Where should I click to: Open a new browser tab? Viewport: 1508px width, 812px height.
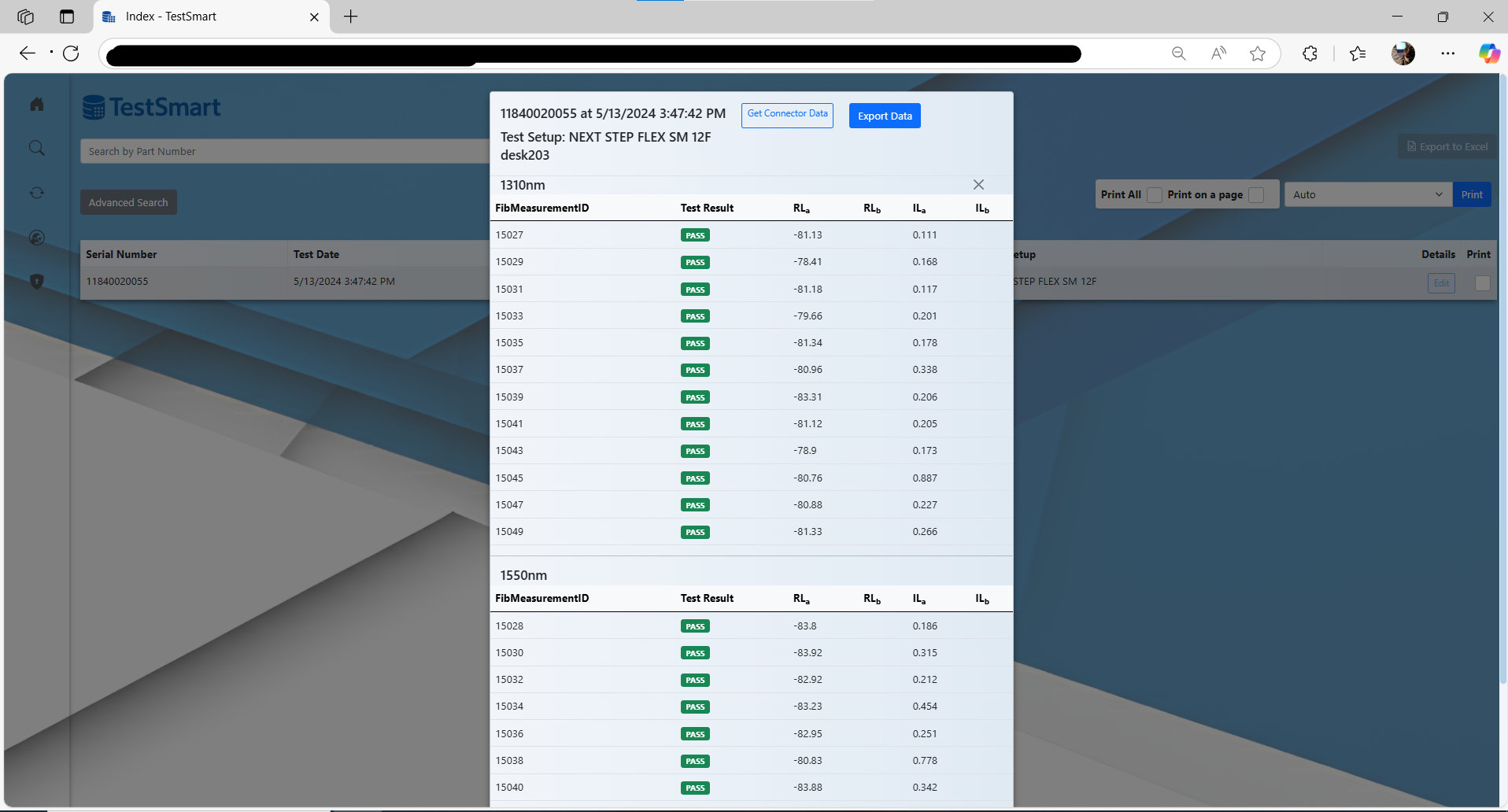pyautogui.click(x=351, y=17)
